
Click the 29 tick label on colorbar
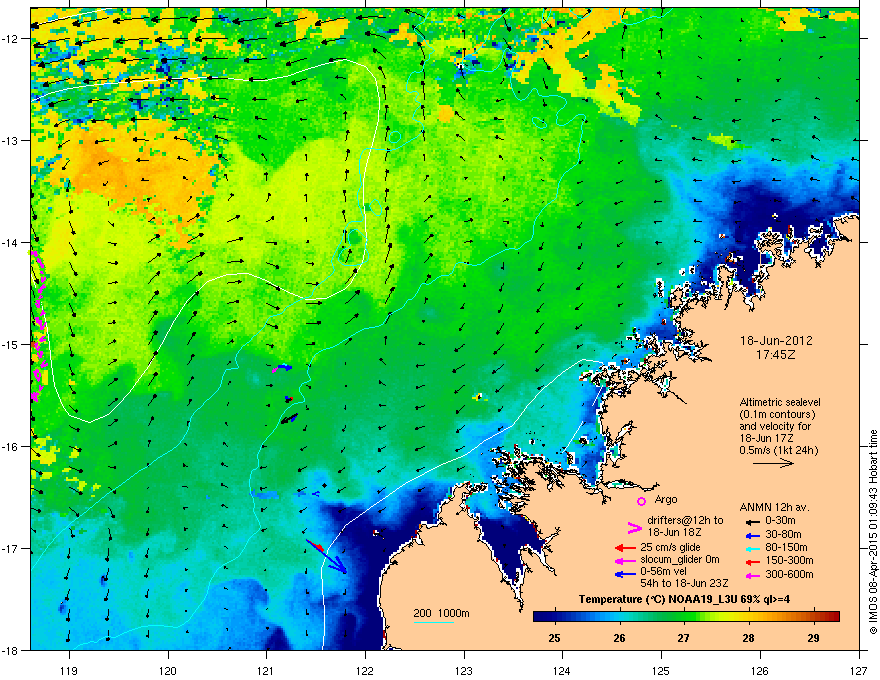coord(813,638)
